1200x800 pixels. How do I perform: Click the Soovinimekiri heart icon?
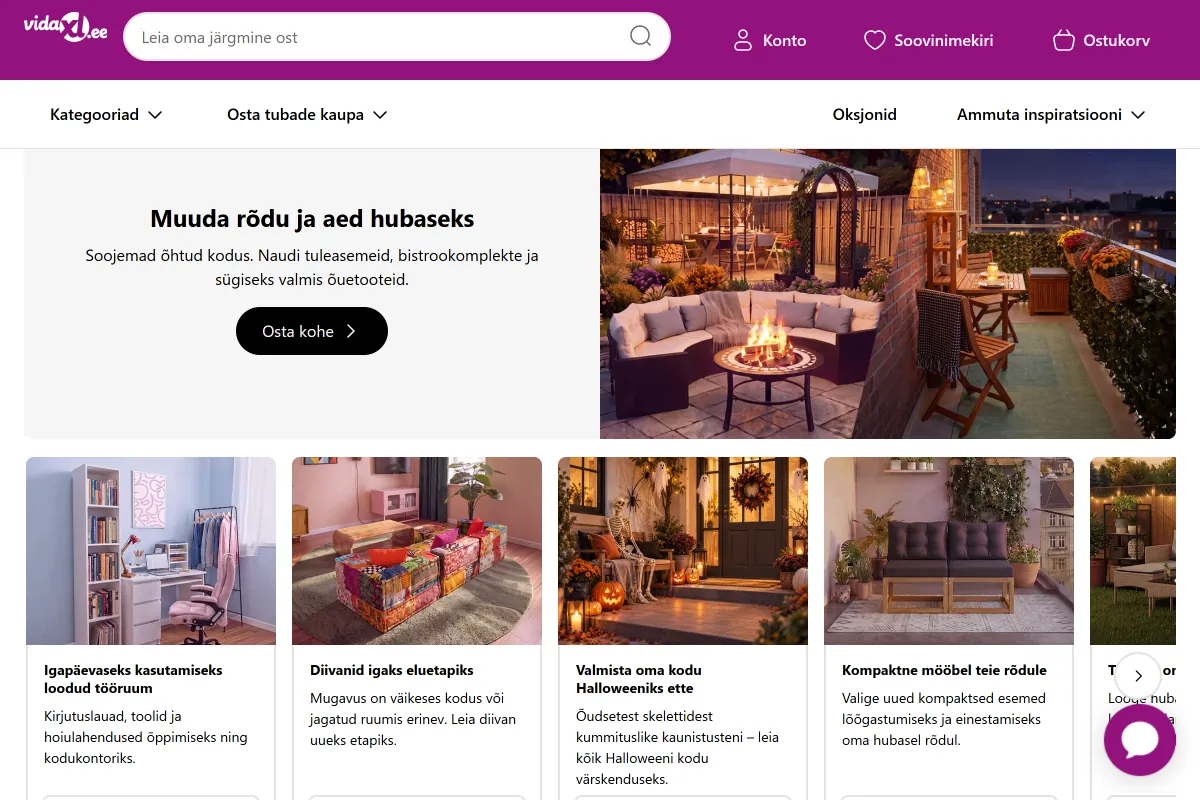click(875, 40)
